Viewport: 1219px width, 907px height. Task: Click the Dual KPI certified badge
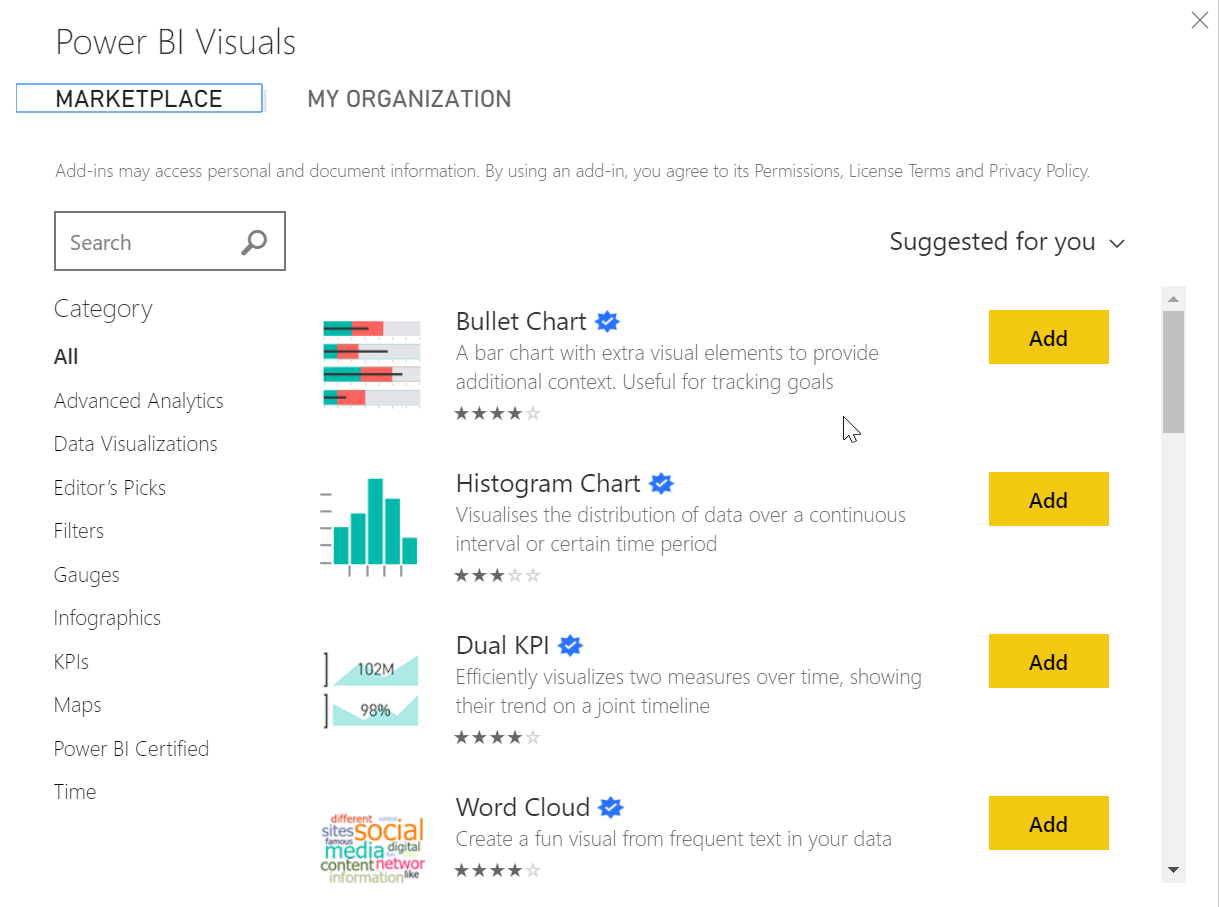570,645
